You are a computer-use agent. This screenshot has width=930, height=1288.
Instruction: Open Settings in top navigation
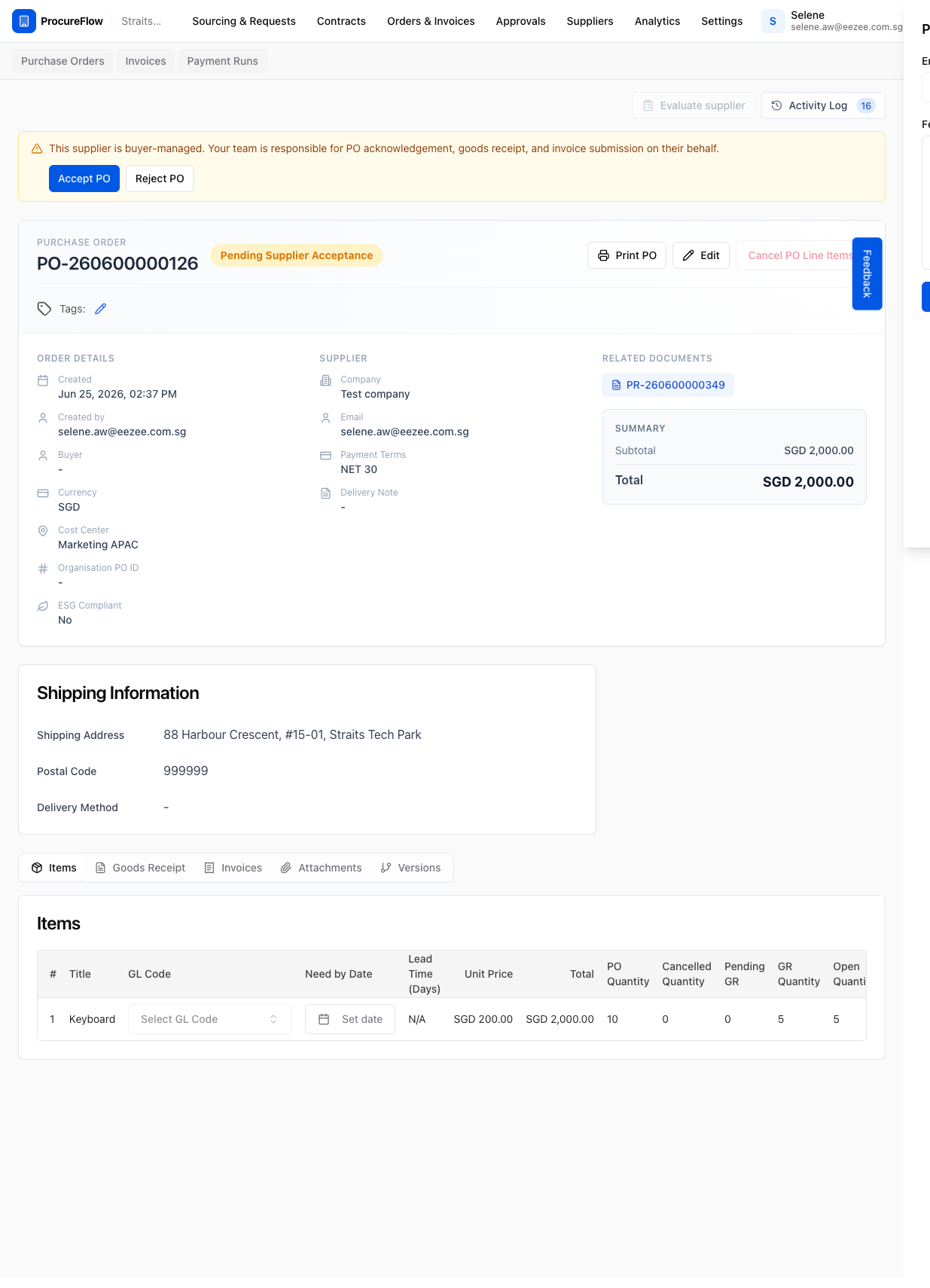click(x=721, y=21)
